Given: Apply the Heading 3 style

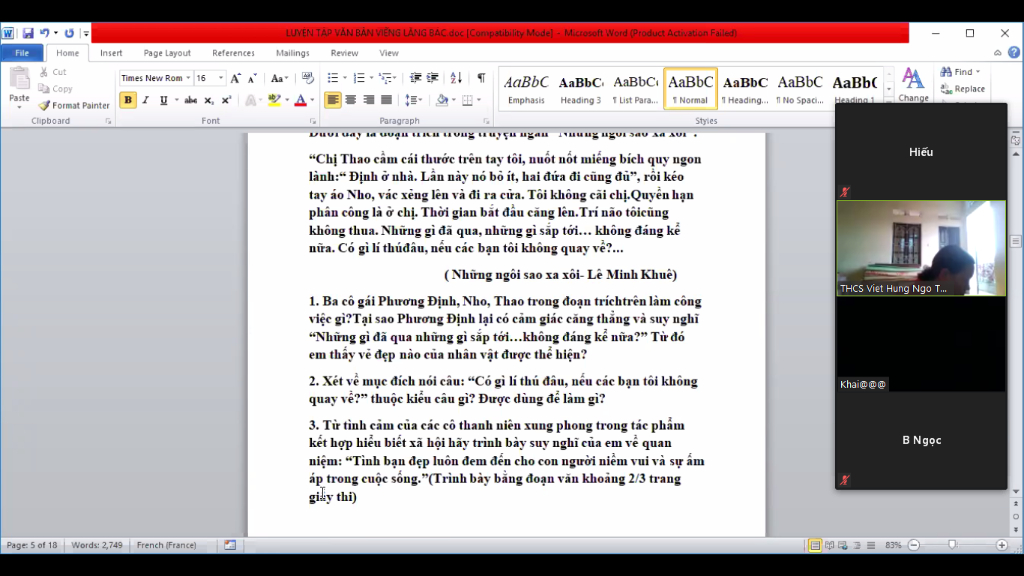Looking at the screenshot, I should (x=581, y=88).
